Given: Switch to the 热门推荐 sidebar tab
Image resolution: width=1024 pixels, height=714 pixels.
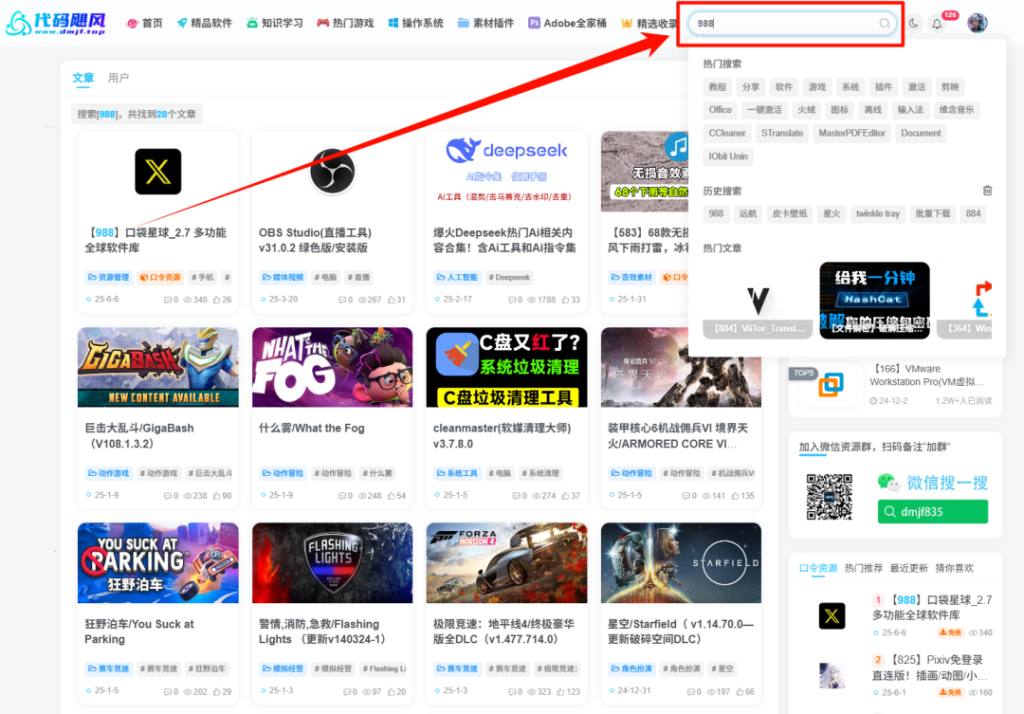Looking at the screenshot, I should click(863, 568).
